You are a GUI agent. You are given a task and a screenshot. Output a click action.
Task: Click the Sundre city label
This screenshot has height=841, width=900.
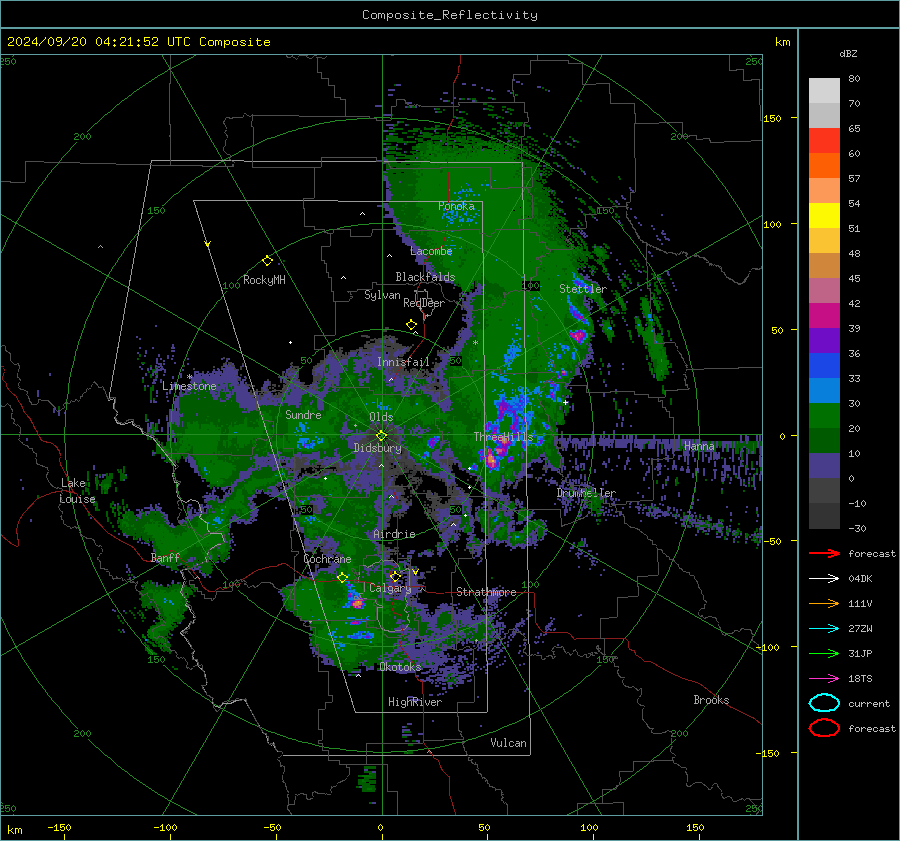coord(304,414)
